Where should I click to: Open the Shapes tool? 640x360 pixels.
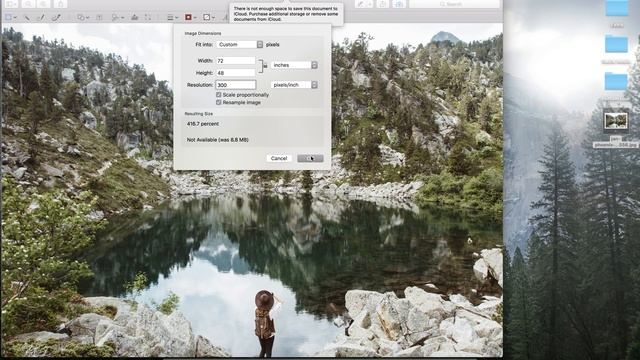(x=81, y=18)
